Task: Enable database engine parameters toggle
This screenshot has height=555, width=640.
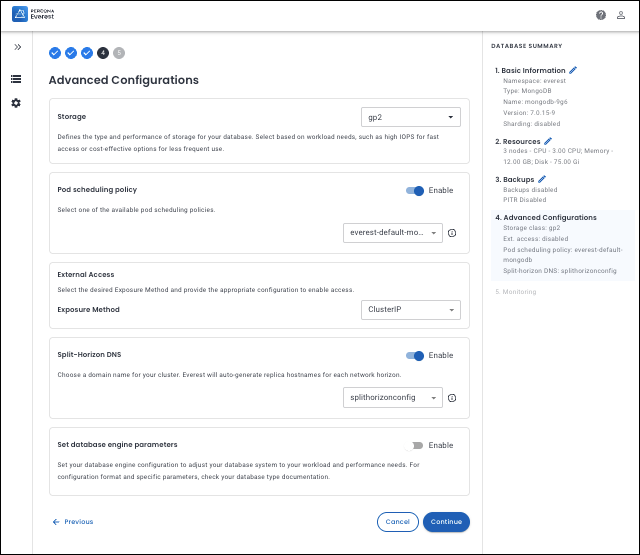Action: click(x=414, y=445)
